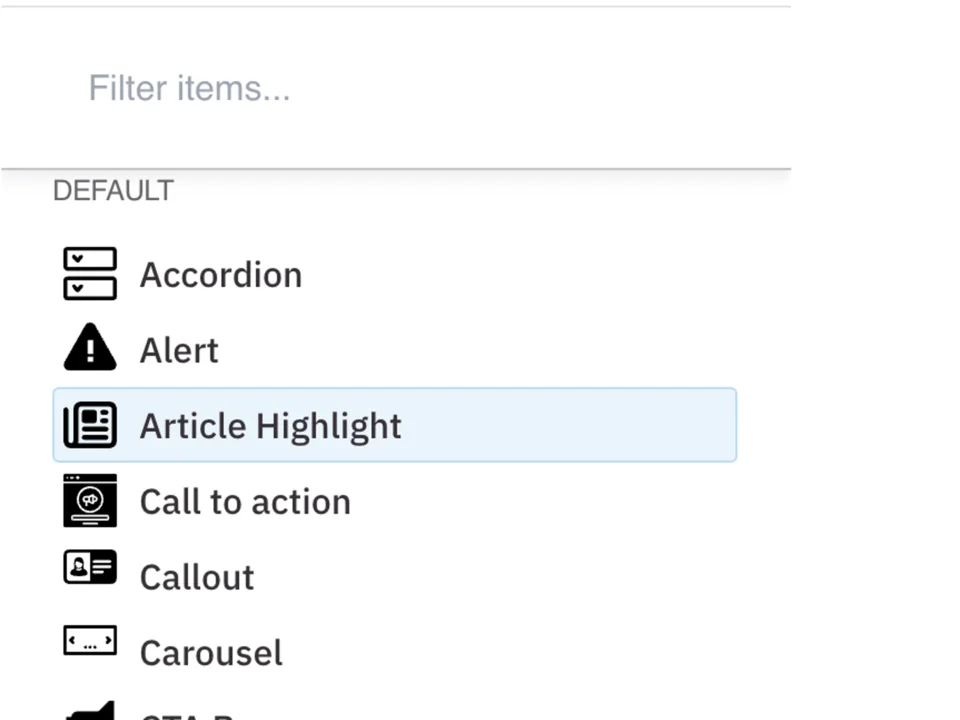Collapse the DEFAULT component group
This screenshot has height=720, width=960.
[x=113, y=190]
